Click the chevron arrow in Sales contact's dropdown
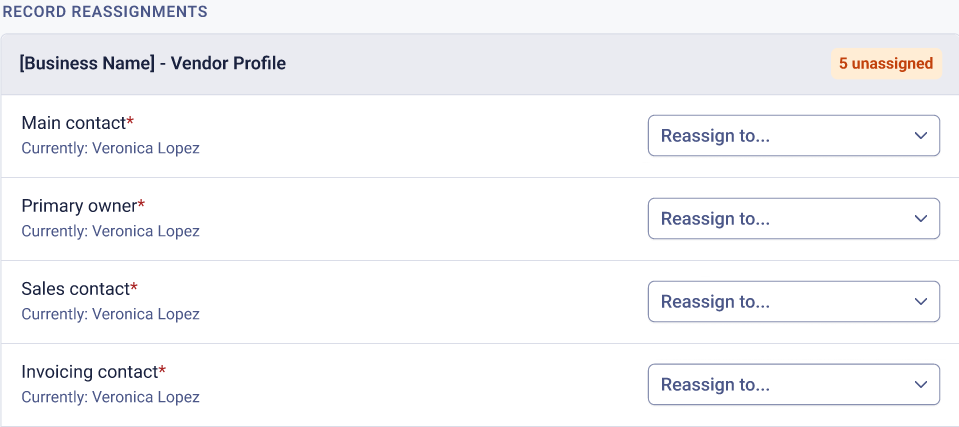 [920, 302]
